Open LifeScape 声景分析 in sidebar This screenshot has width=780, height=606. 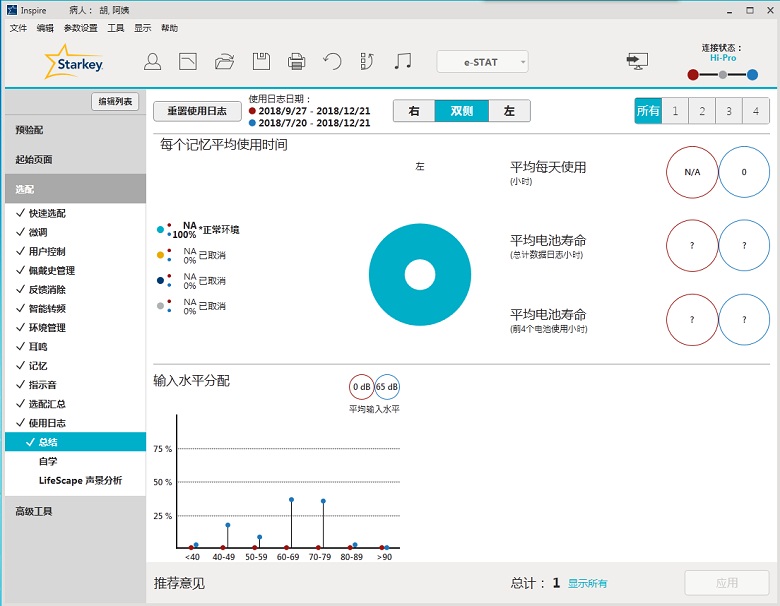point(80,480)
